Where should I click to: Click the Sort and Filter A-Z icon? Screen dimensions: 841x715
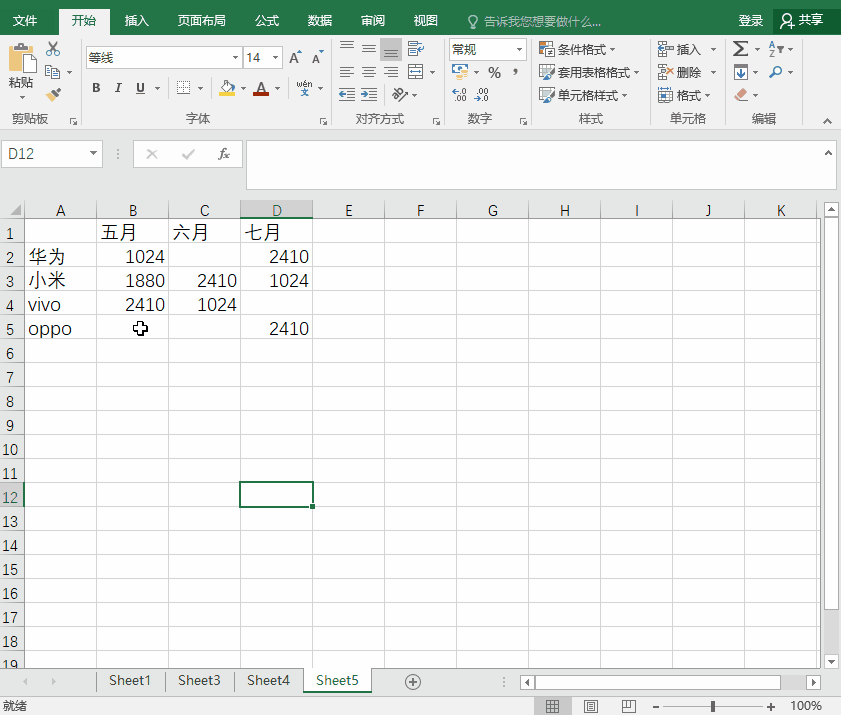[x=776, y=49]
